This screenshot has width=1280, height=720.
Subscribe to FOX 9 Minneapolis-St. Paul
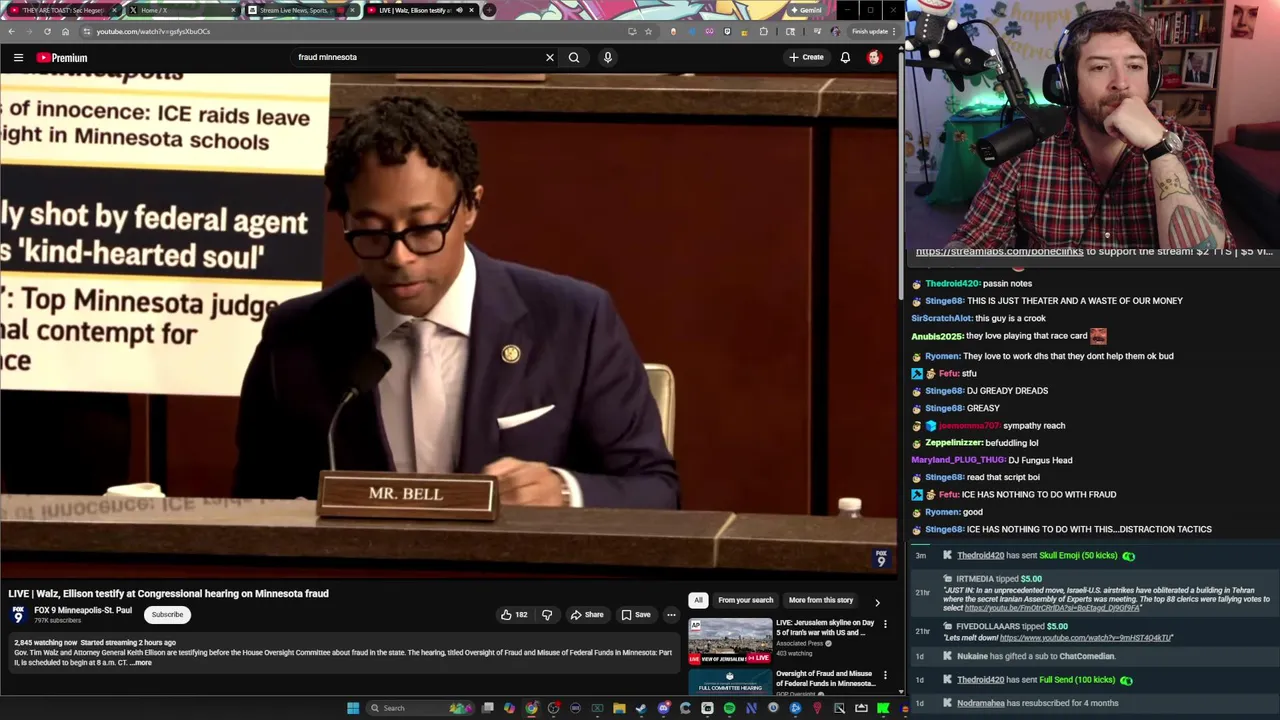pyautogui.click(x=167, y=615)
